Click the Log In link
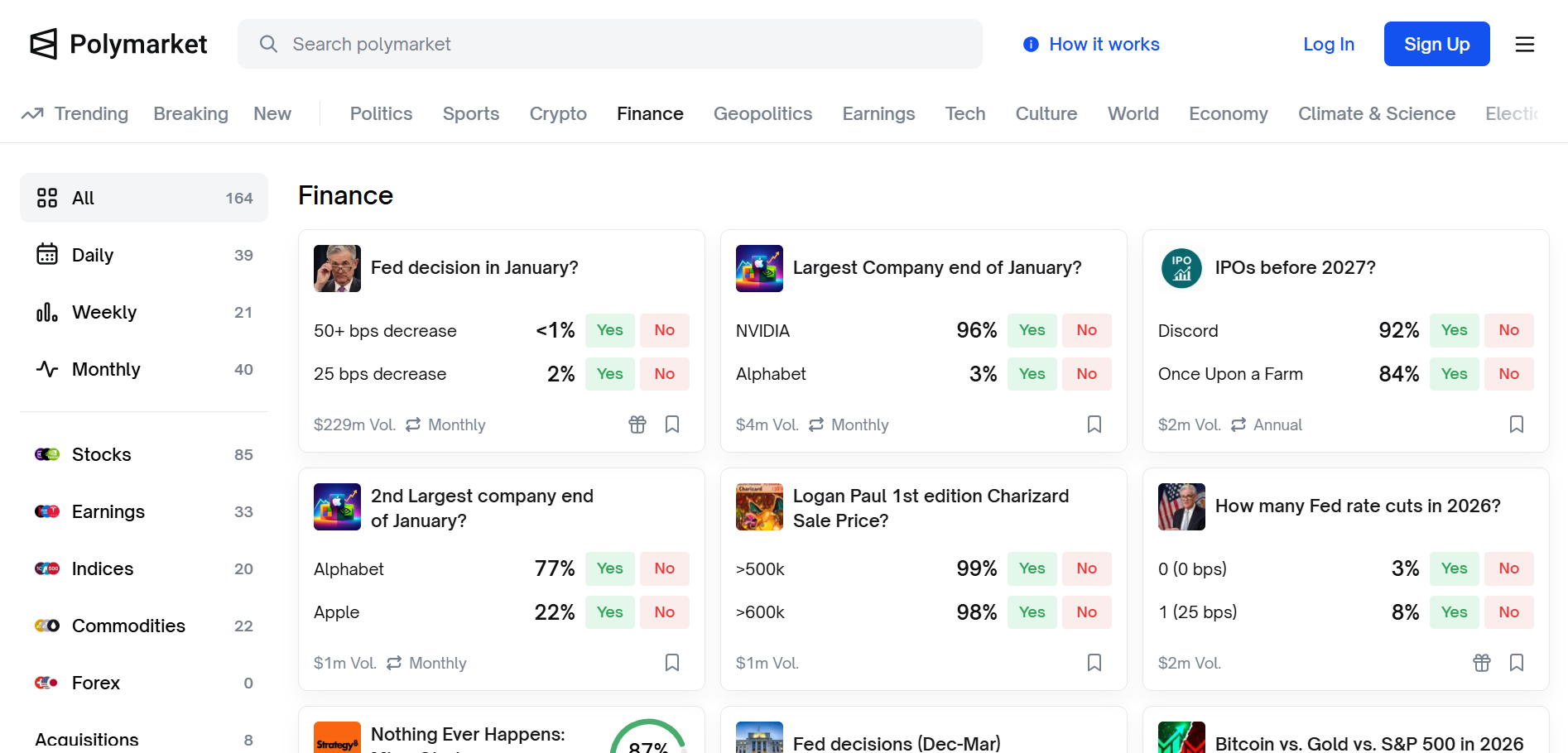The height and width of the screenshot is (753, 1568). [1328, 44]
